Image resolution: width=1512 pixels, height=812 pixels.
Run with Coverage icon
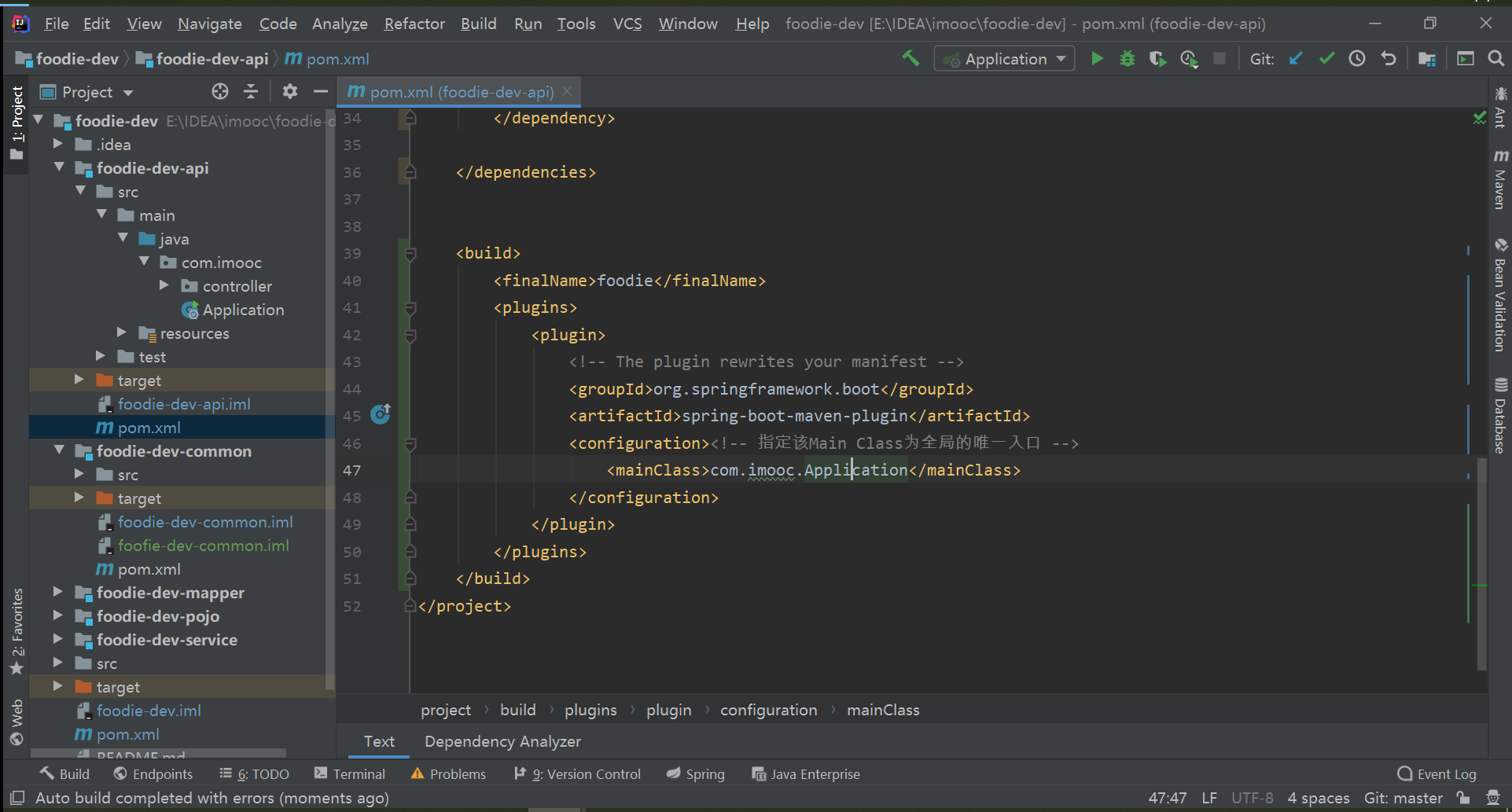pos(1157,58)
